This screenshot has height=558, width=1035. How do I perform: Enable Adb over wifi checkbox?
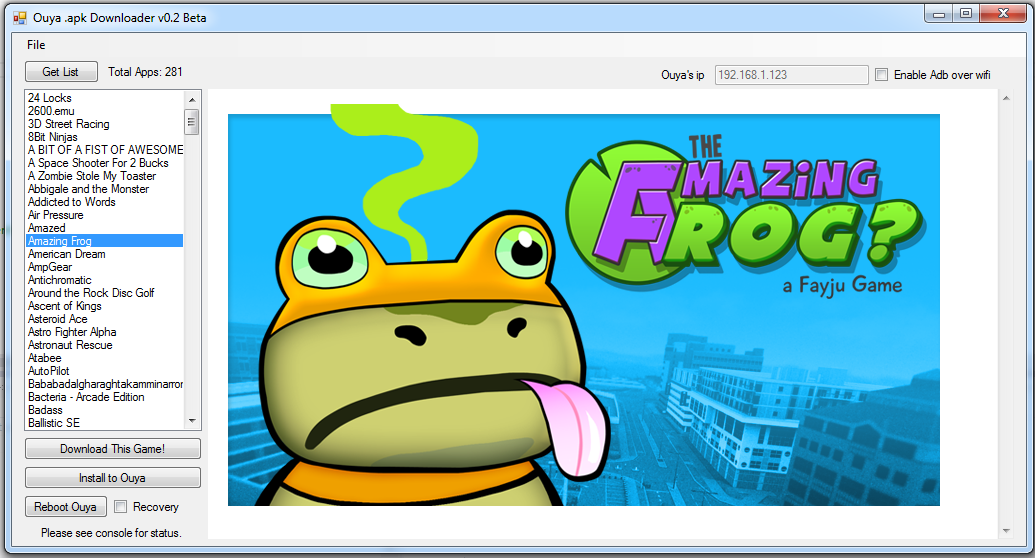[881, 75]
